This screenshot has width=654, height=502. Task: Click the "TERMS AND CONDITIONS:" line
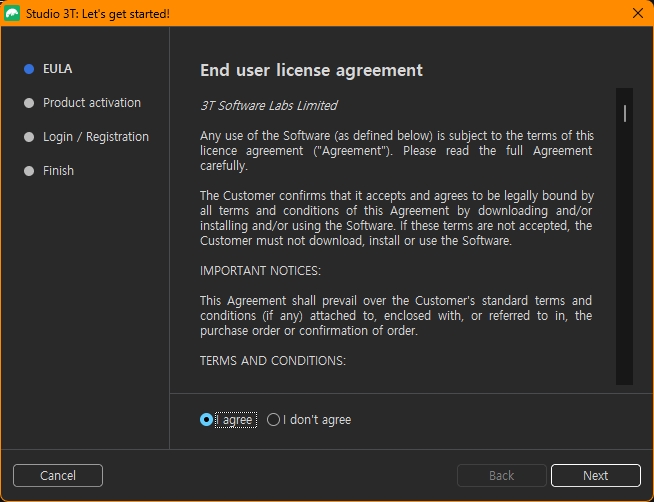click(273, 361)
